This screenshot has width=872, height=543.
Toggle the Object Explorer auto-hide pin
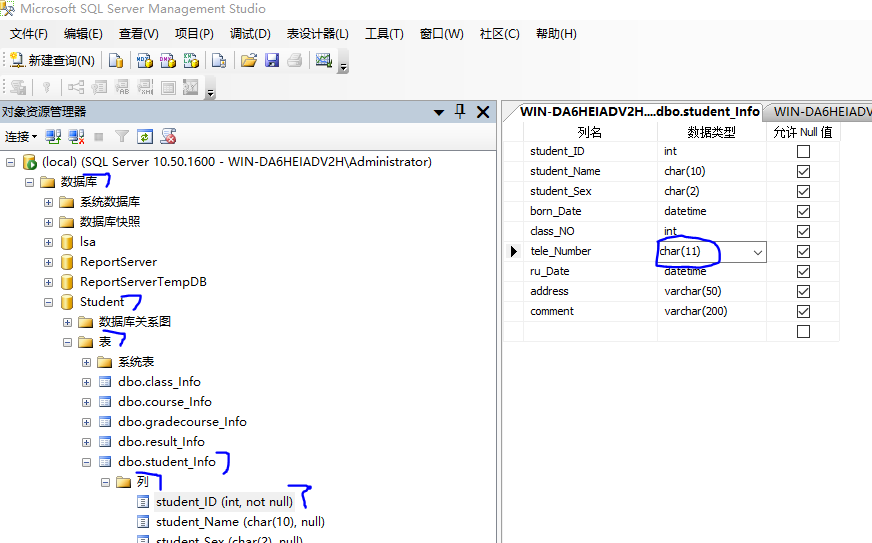460,111
